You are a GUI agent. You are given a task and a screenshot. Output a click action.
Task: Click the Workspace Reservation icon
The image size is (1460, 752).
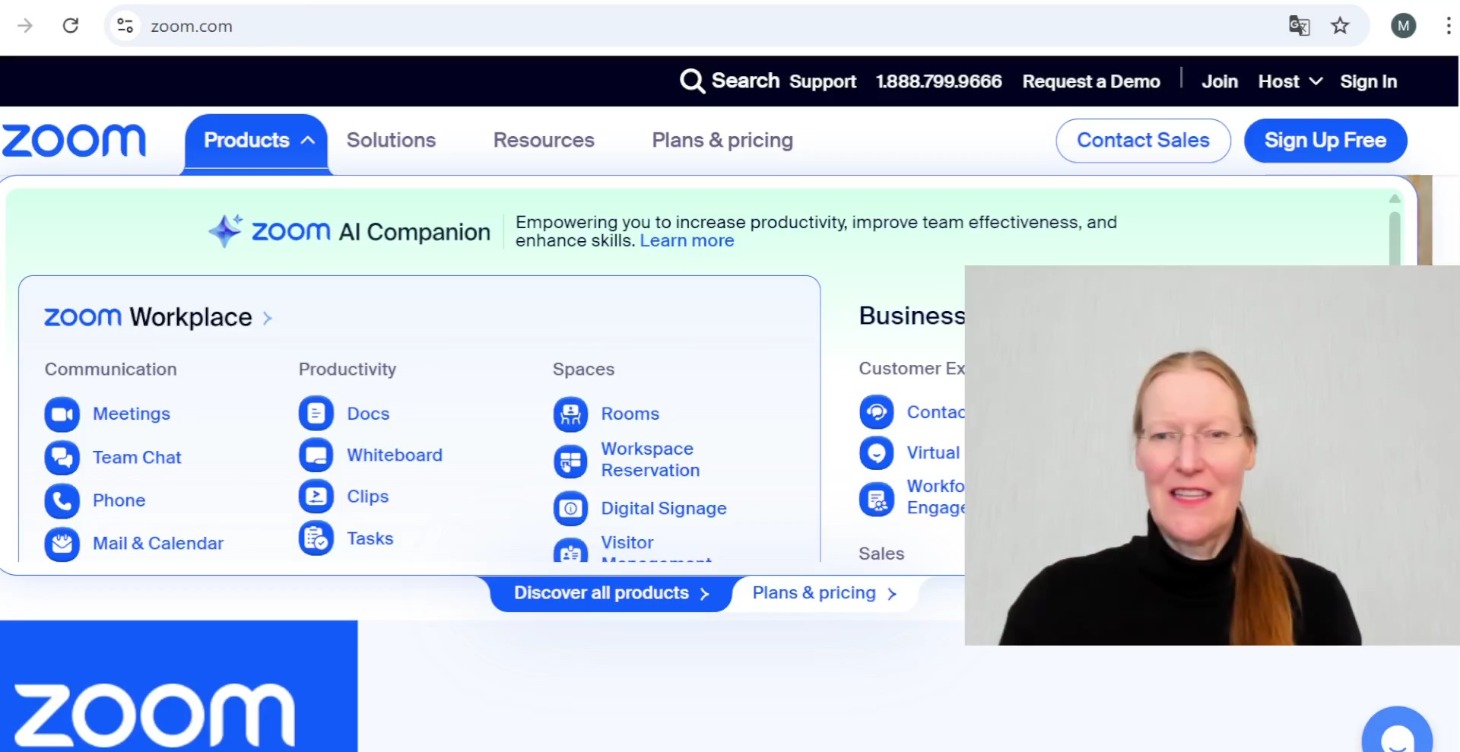(x=571, y=461)
